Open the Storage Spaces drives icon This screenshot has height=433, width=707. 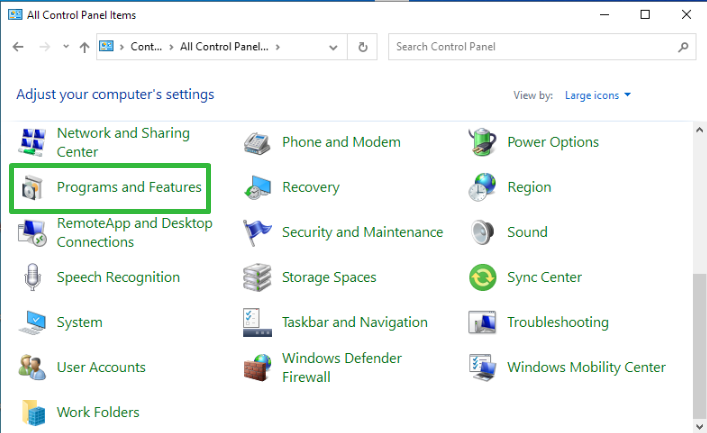257,277
